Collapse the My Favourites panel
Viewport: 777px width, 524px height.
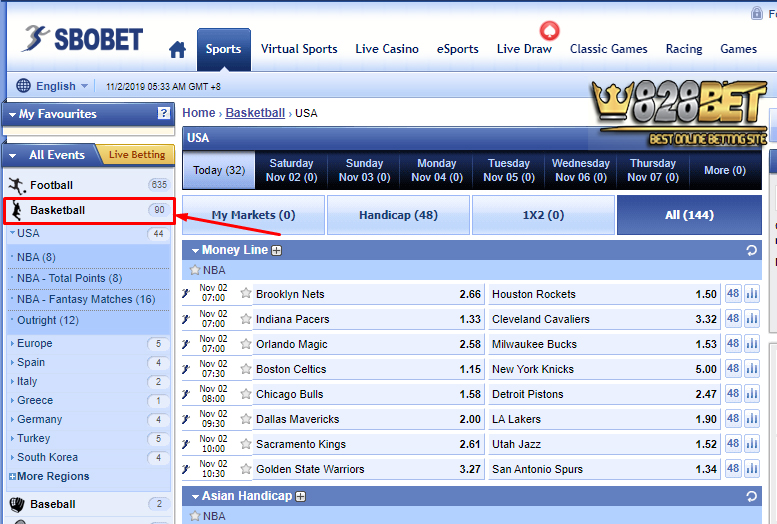(x=12, y=115)
